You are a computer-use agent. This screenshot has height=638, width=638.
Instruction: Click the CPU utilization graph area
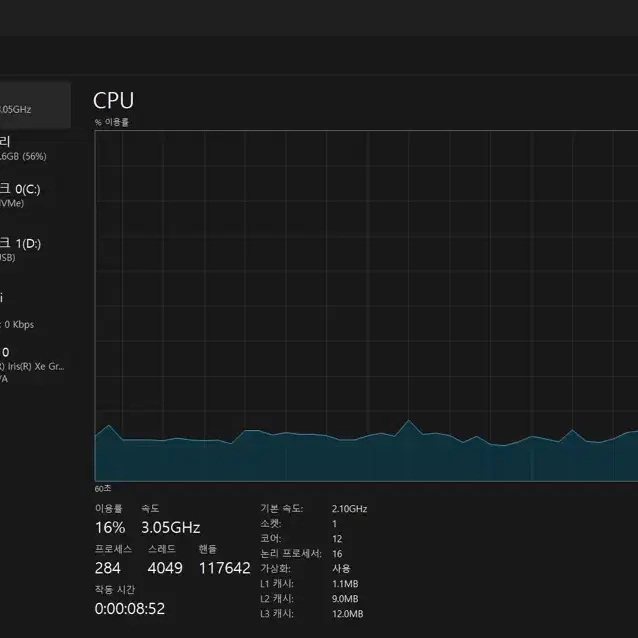tap(366, 306)
